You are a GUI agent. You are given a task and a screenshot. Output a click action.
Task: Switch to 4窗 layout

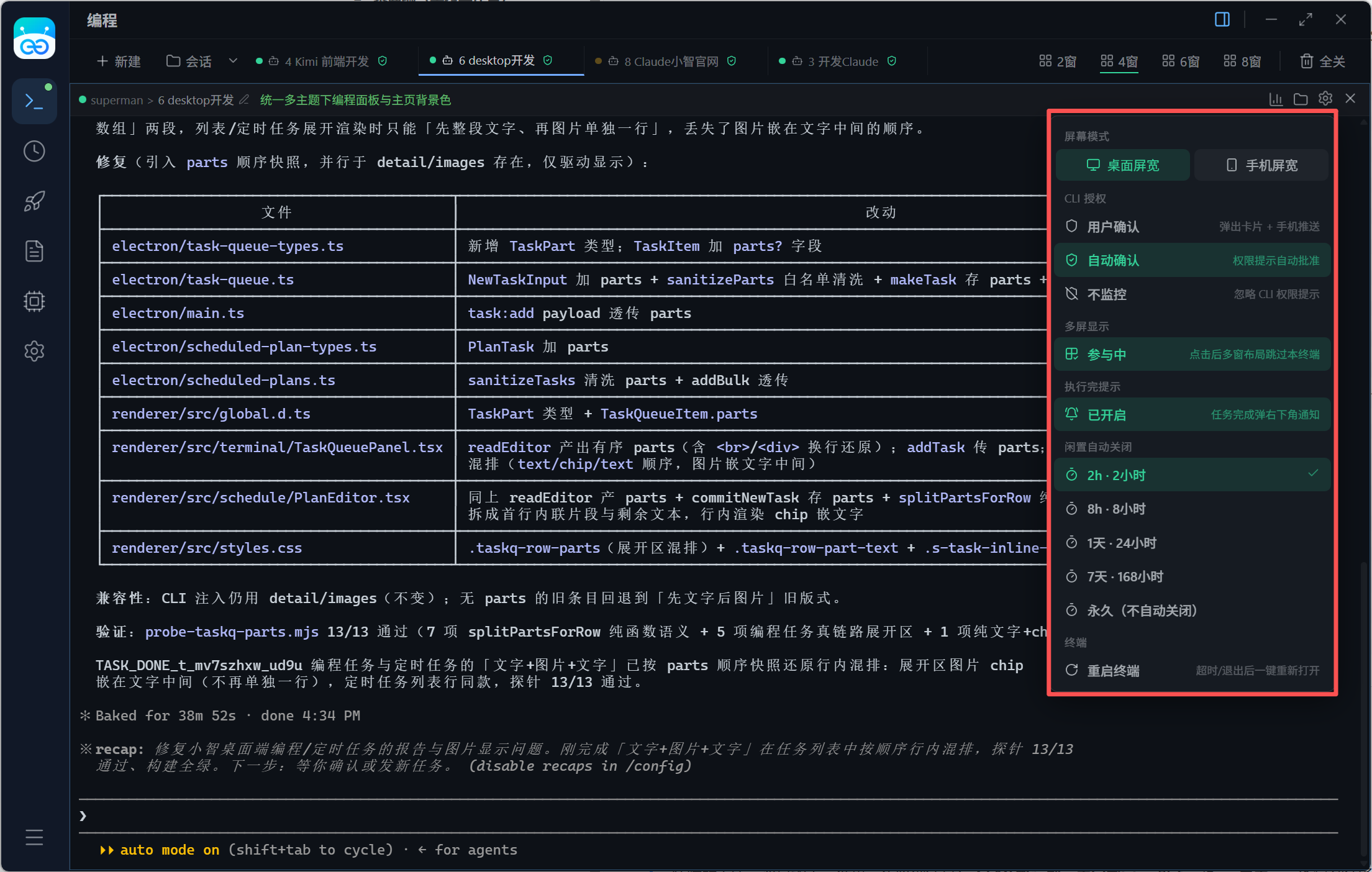coord(1119,61)
